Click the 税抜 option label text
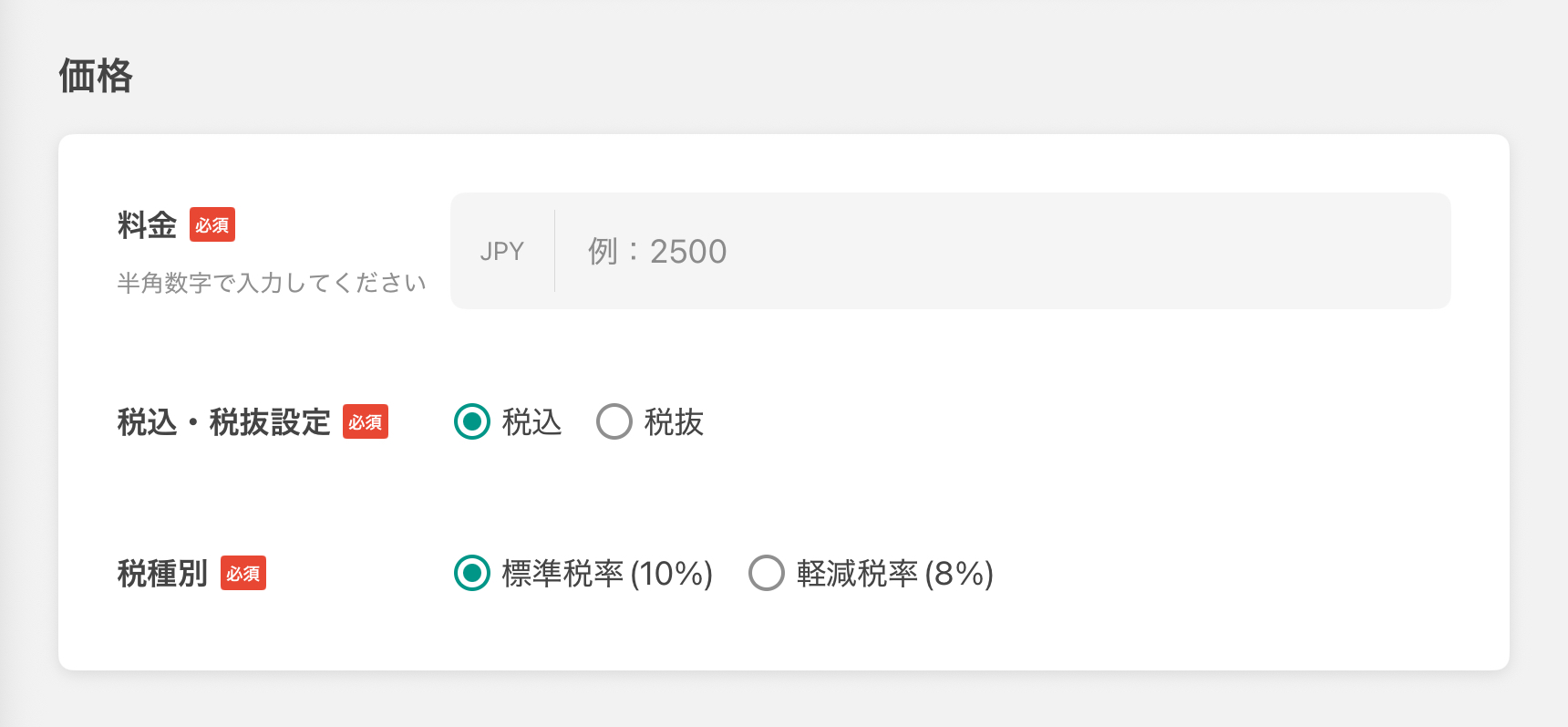Image resolution: width=1568 pixels, height=727 pixels. click(674, 422)
